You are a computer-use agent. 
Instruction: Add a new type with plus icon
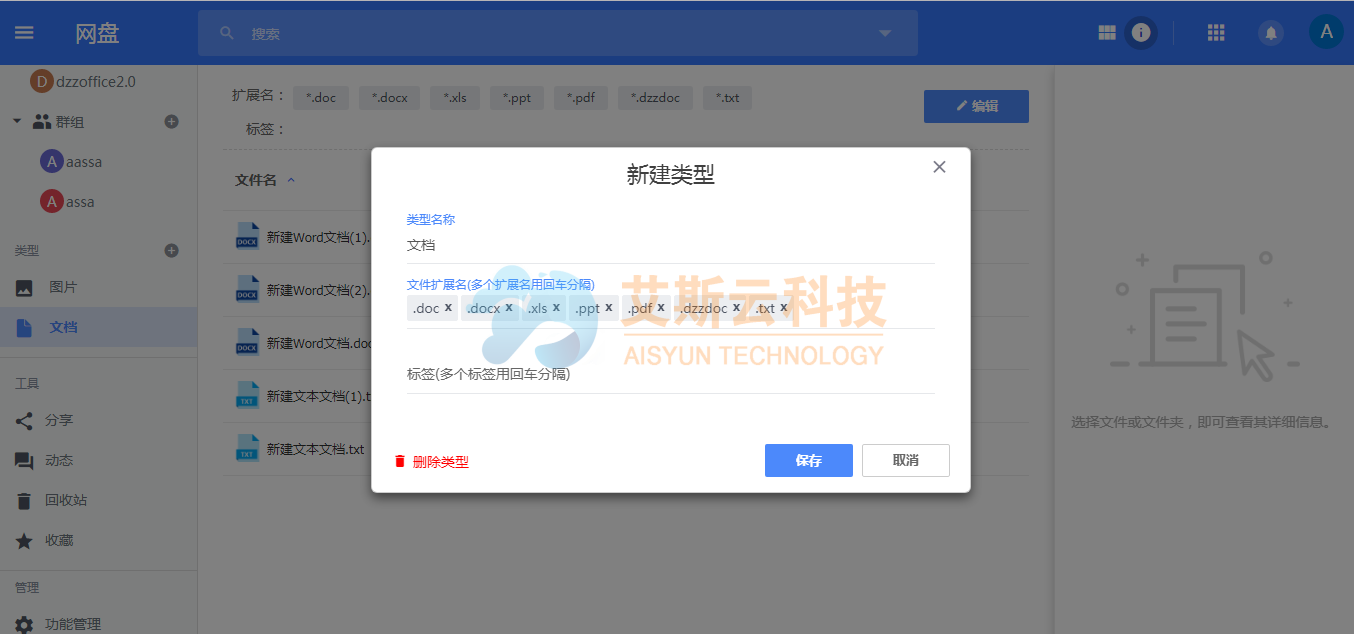click(171, 251)
